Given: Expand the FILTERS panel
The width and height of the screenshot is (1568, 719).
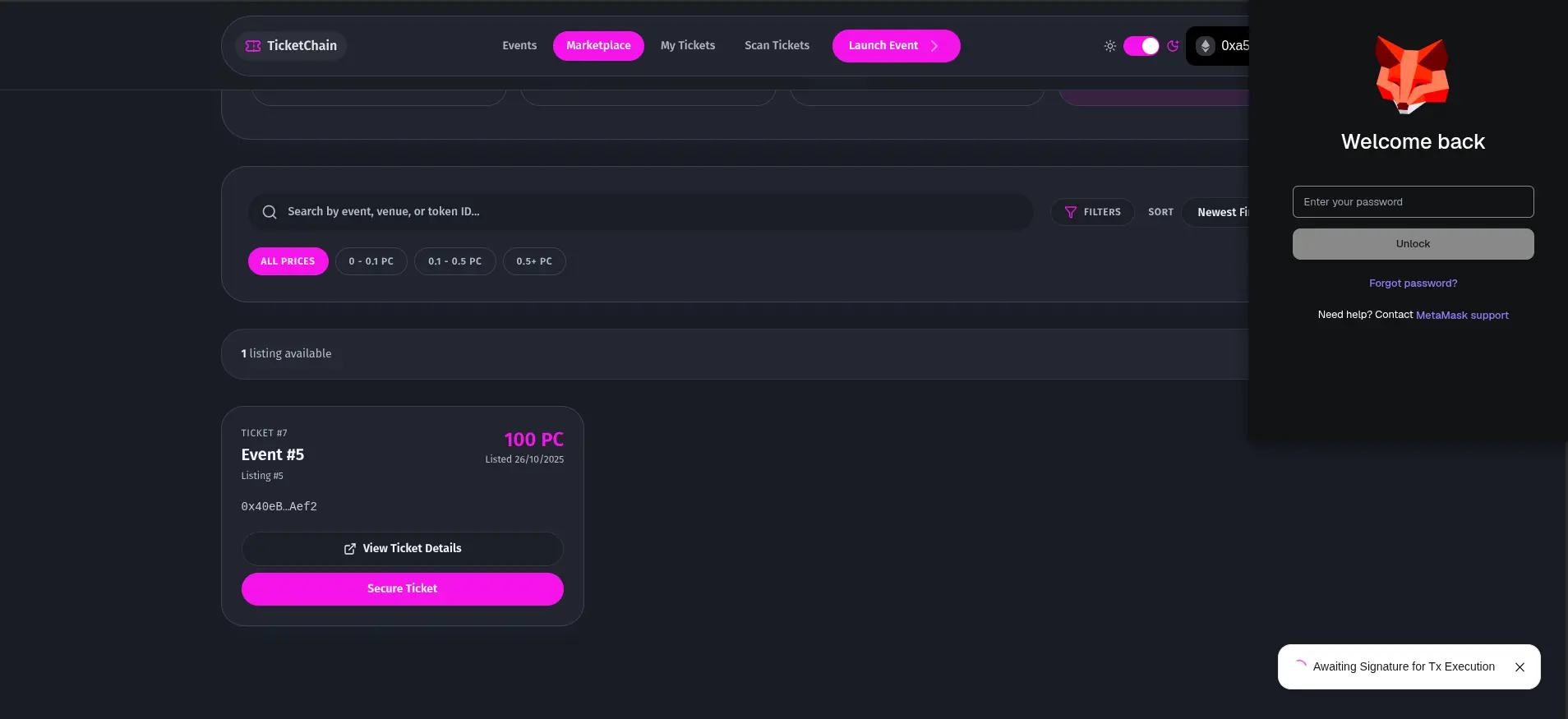Looking at the screenshot, I should (x=1092, y=212).
